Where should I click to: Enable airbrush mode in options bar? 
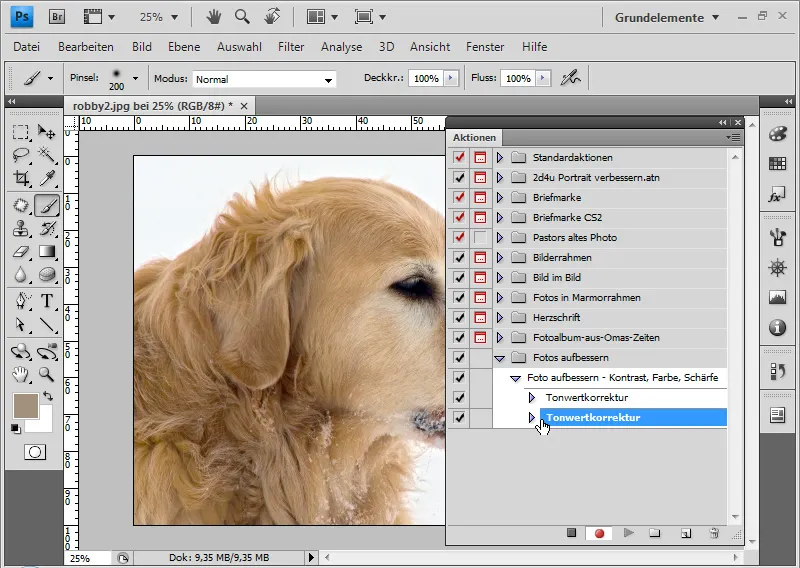click(x=570, y=78)
